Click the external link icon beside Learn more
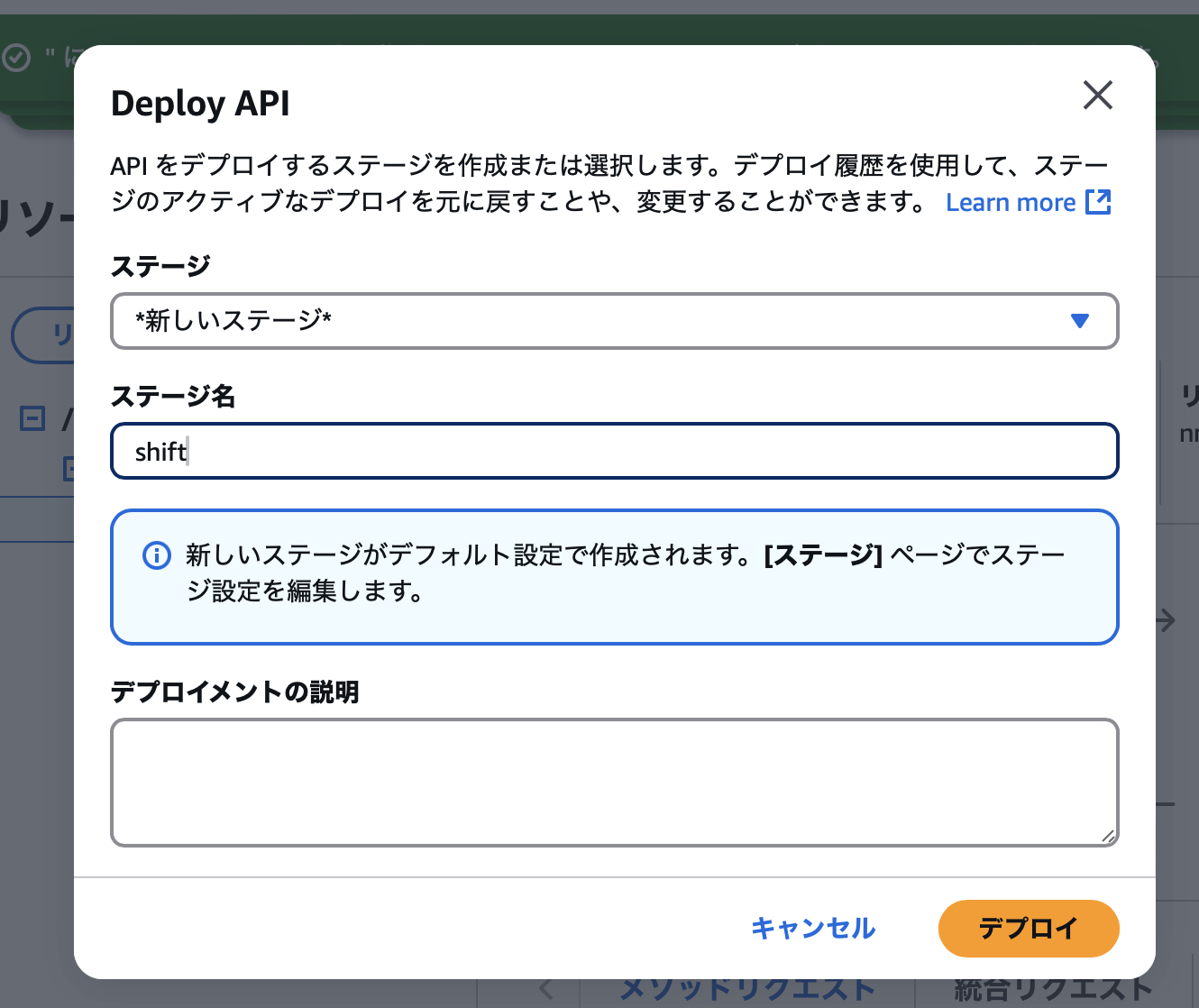This screenshot has width=1199, height=1008. point(1098,202)
